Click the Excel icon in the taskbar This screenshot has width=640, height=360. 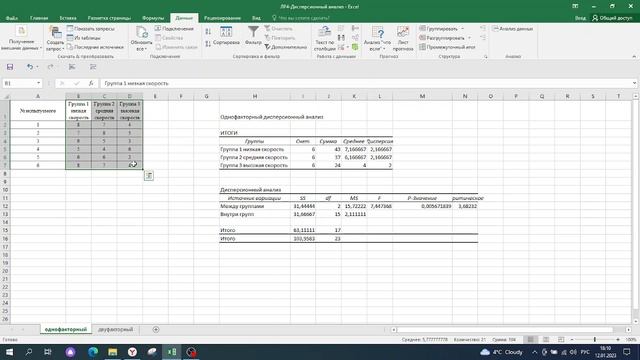172,352
